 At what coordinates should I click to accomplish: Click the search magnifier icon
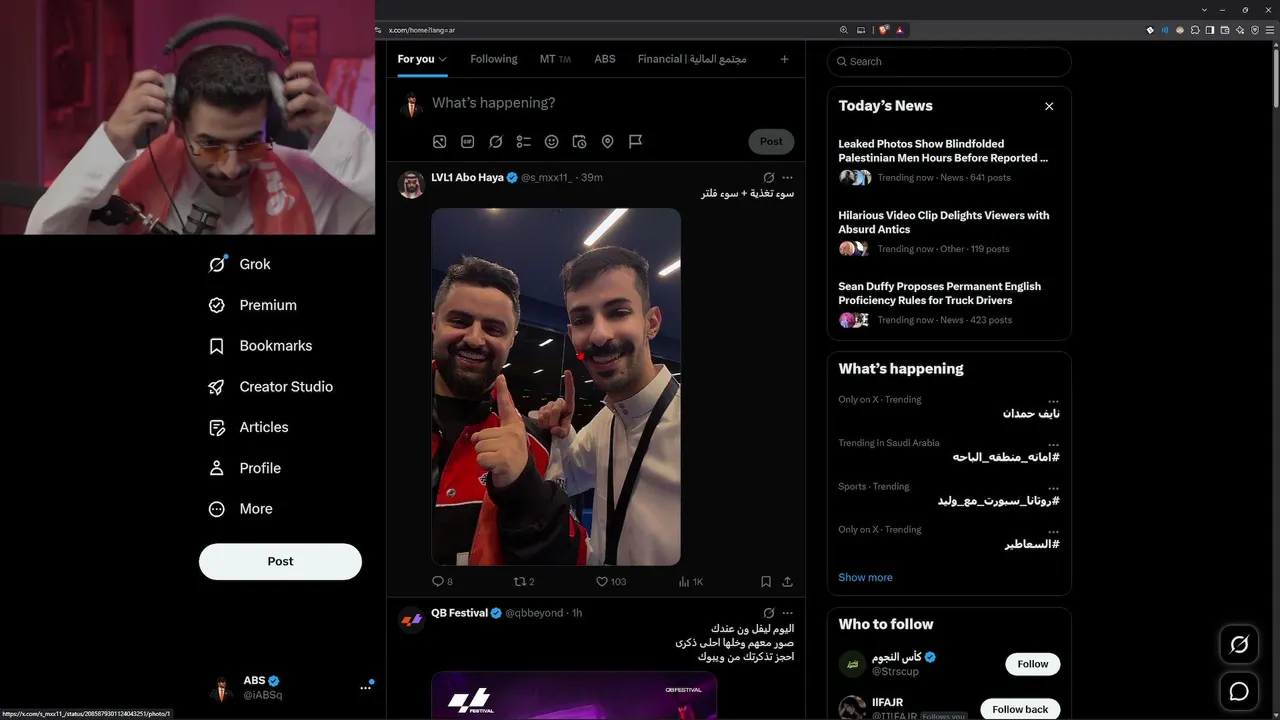pyautogui.click(x=841, y=61)
